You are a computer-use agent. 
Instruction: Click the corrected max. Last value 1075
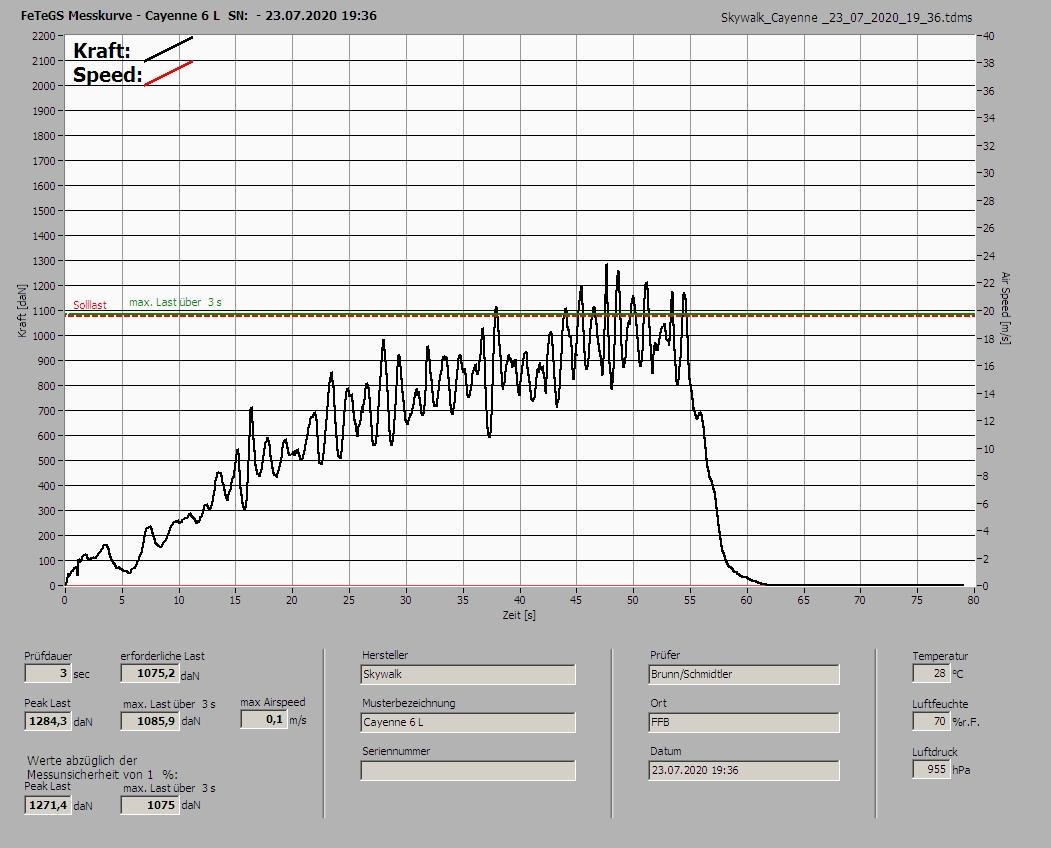pos(149,805)
